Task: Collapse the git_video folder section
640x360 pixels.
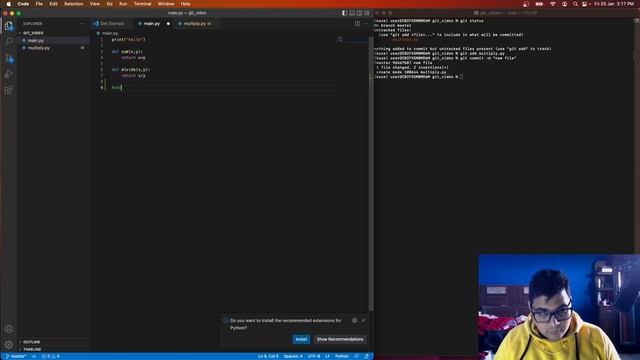Action: [33, 33]
